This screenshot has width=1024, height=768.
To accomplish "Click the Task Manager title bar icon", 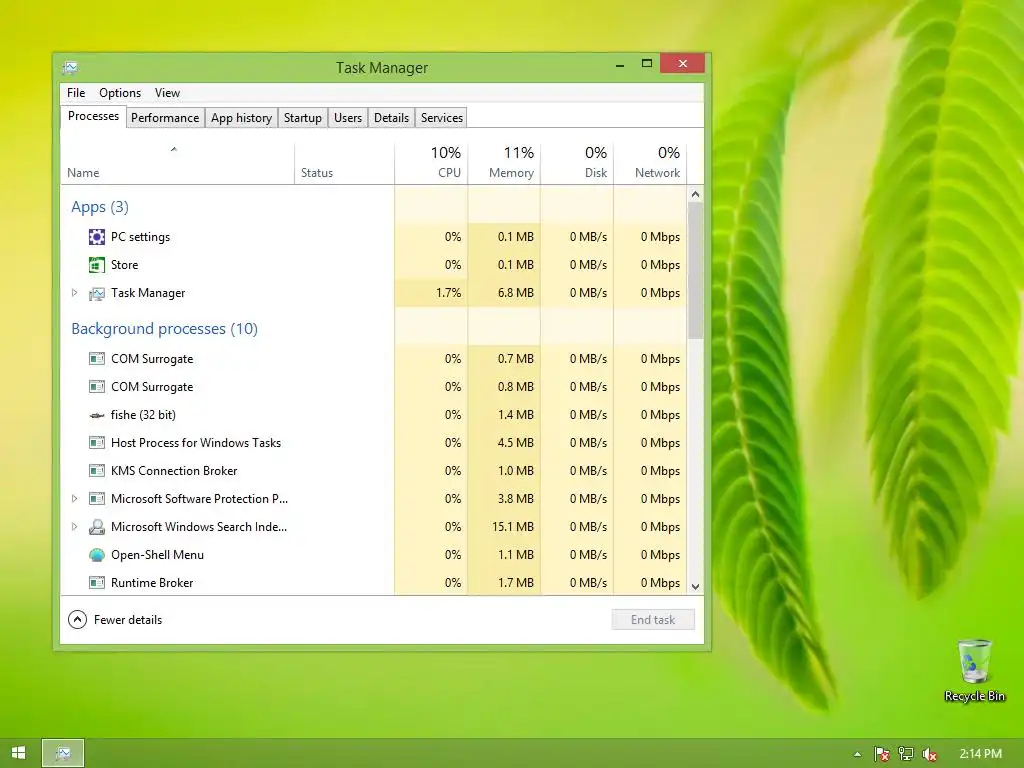I will (70, 67).
